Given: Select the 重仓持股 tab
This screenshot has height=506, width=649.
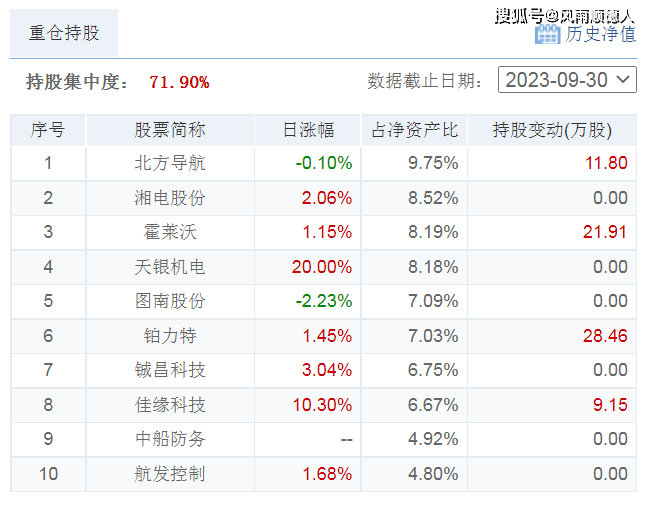Looking at the screenshot, I should coord(64,33).
